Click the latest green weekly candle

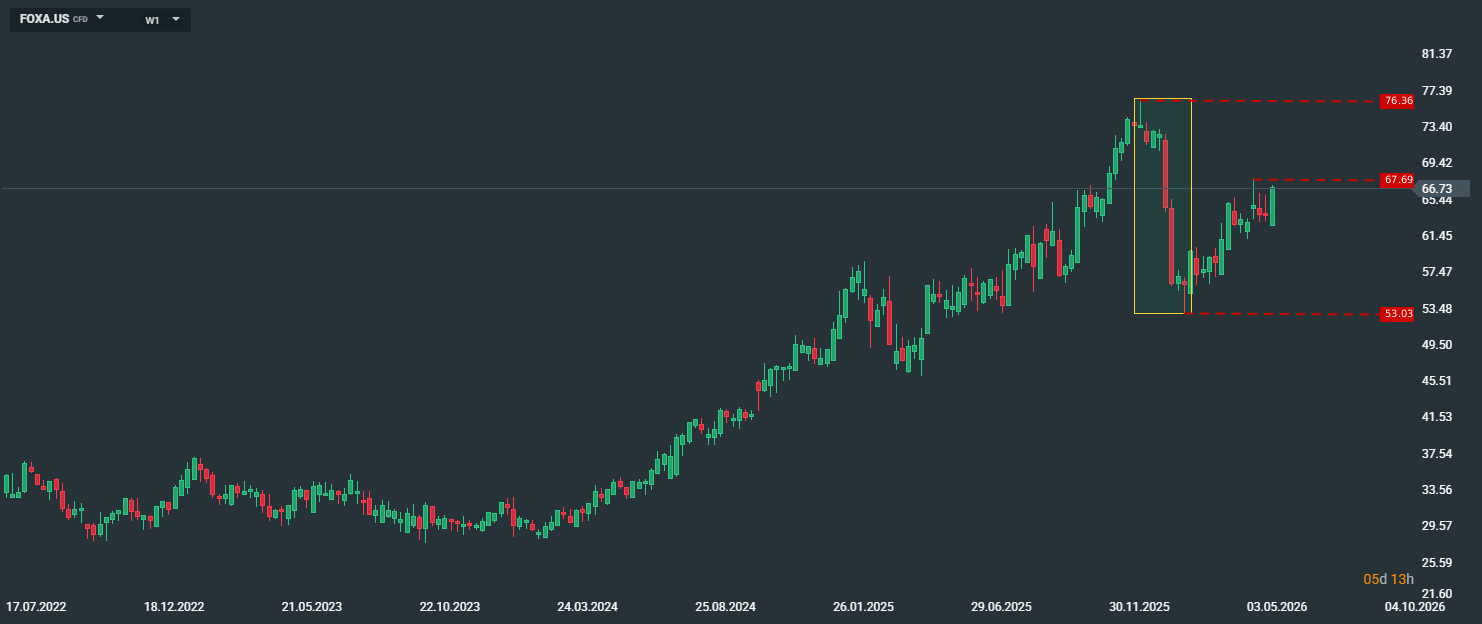pyautogui.click(x=1273, y=206)
